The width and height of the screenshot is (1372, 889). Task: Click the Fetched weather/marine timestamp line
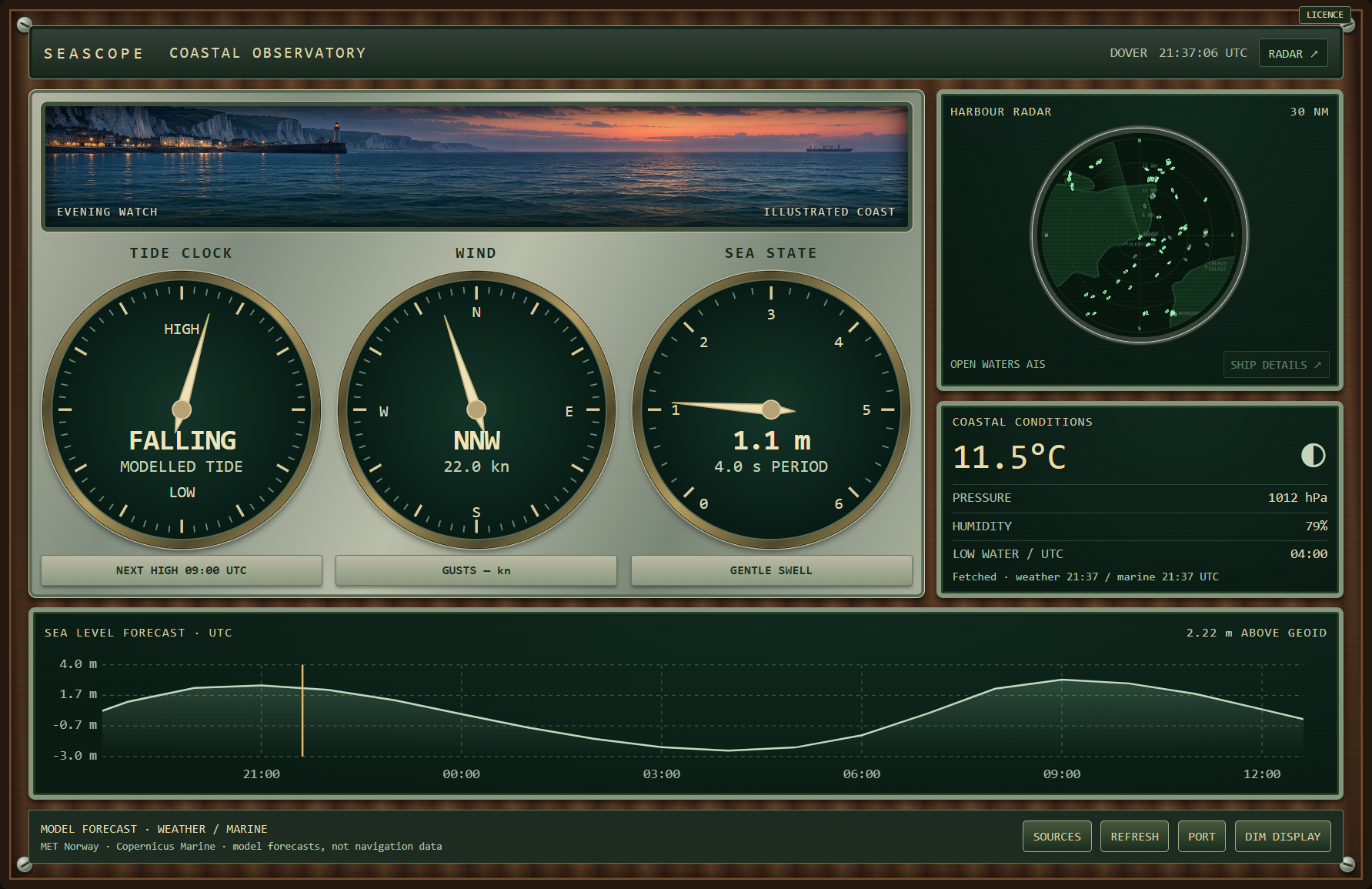1085,577
